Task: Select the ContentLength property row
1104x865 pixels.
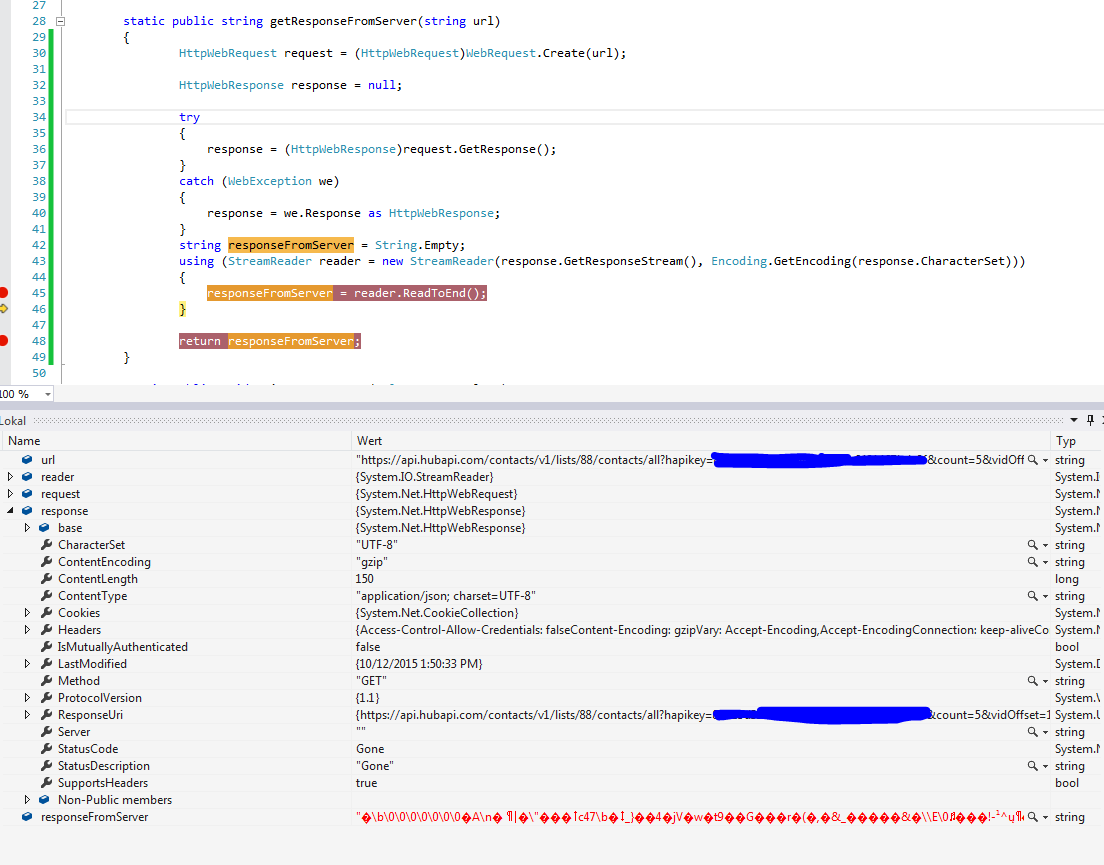Action: point(552,579)
